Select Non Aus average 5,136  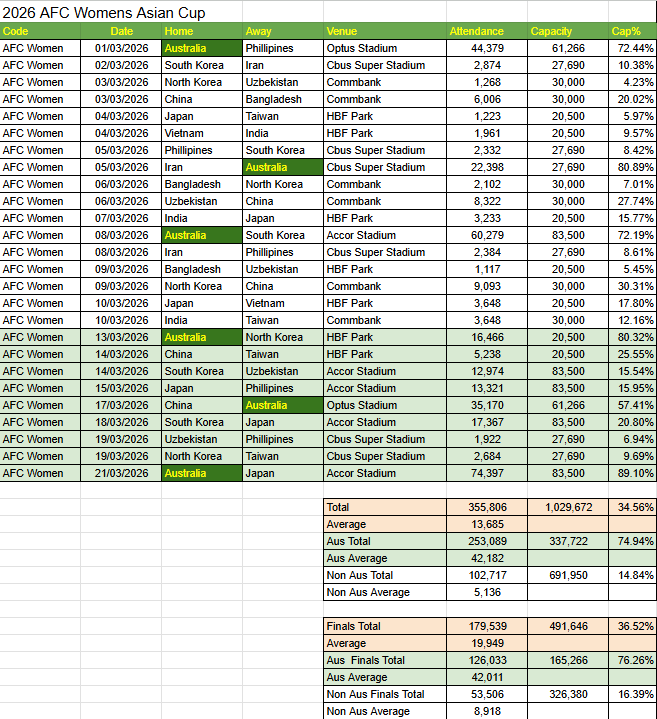pyautogui.click(x=487, y=592)
